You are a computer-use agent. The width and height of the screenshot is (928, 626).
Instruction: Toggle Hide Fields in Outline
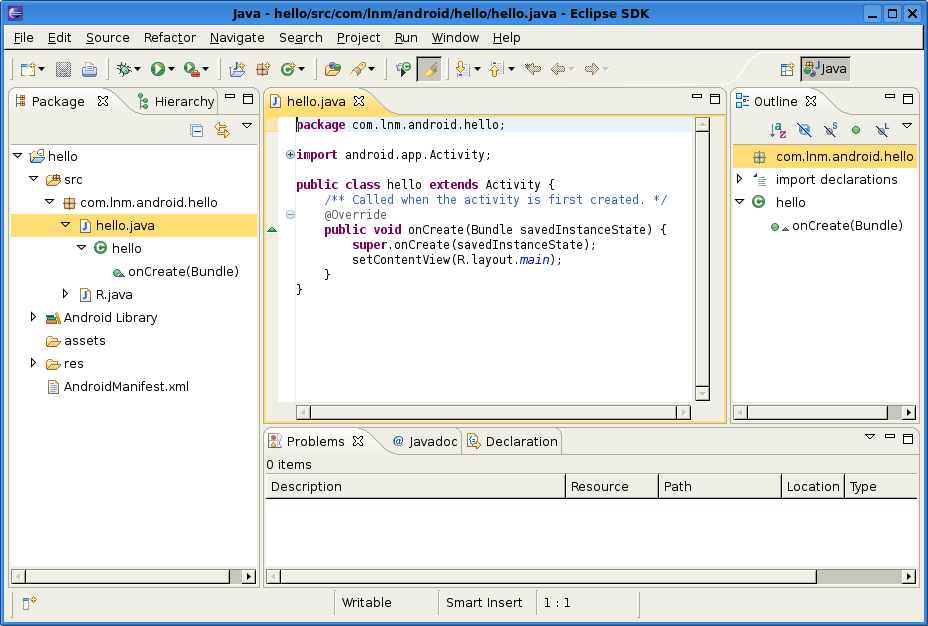(x=804, y=130)
